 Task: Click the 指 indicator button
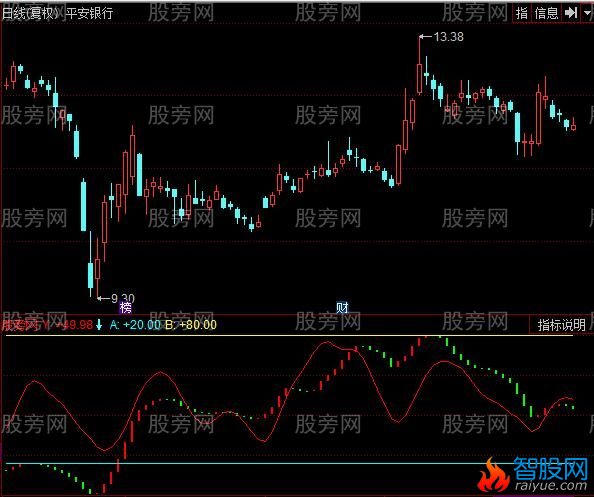click(x=522, y=13)
